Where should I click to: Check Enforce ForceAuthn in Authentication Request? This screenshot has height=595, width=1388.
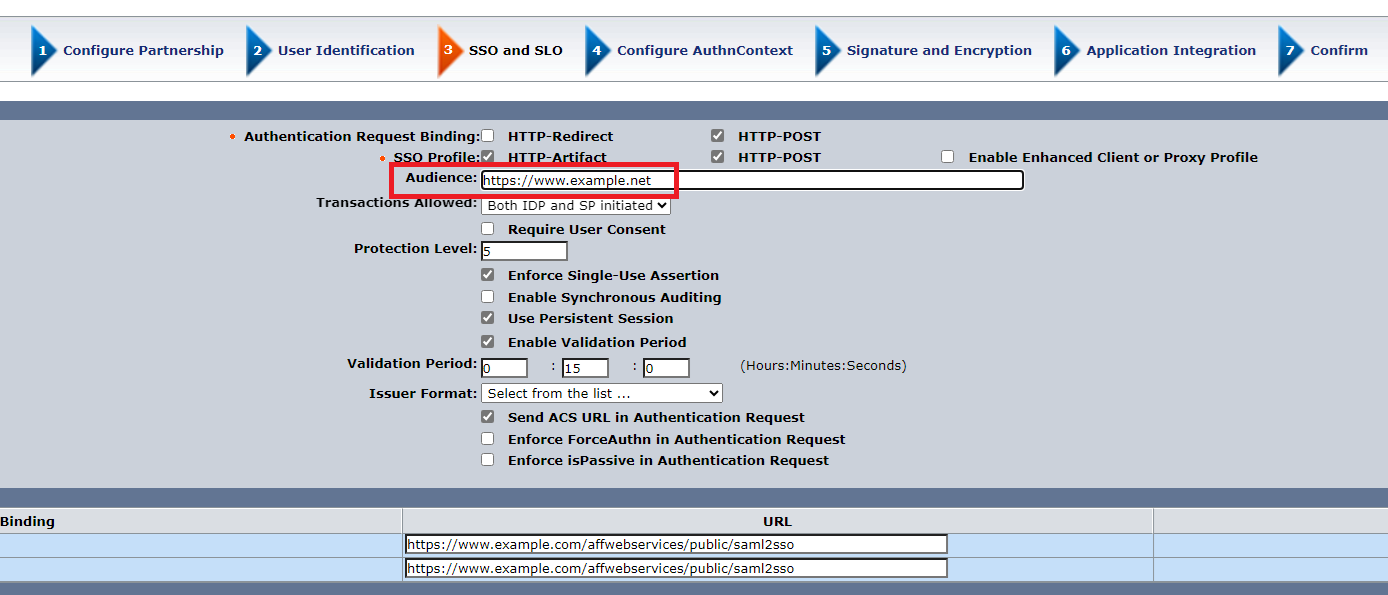[488, 438]
